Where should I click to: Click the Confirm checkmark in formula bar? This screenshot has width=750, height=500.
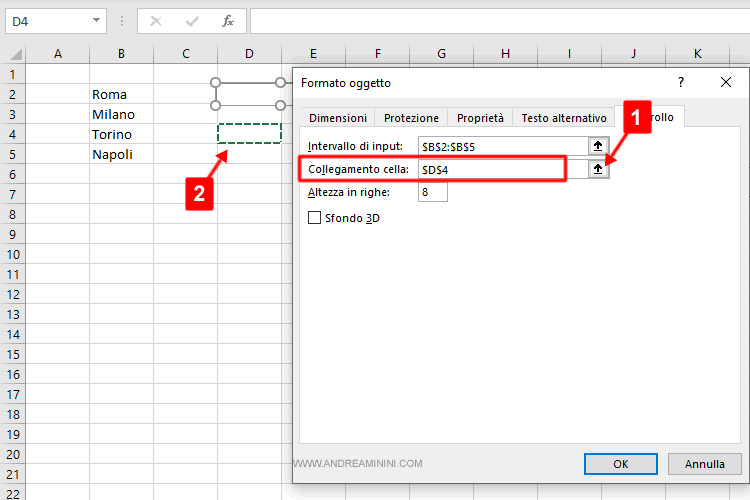[192, 21]
